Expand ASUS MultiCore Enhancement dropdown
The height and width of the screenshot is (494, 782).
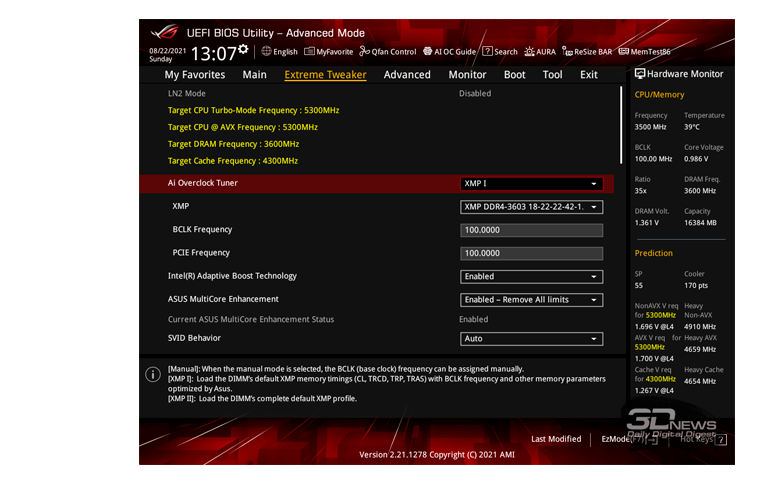[x=531, y=300]
